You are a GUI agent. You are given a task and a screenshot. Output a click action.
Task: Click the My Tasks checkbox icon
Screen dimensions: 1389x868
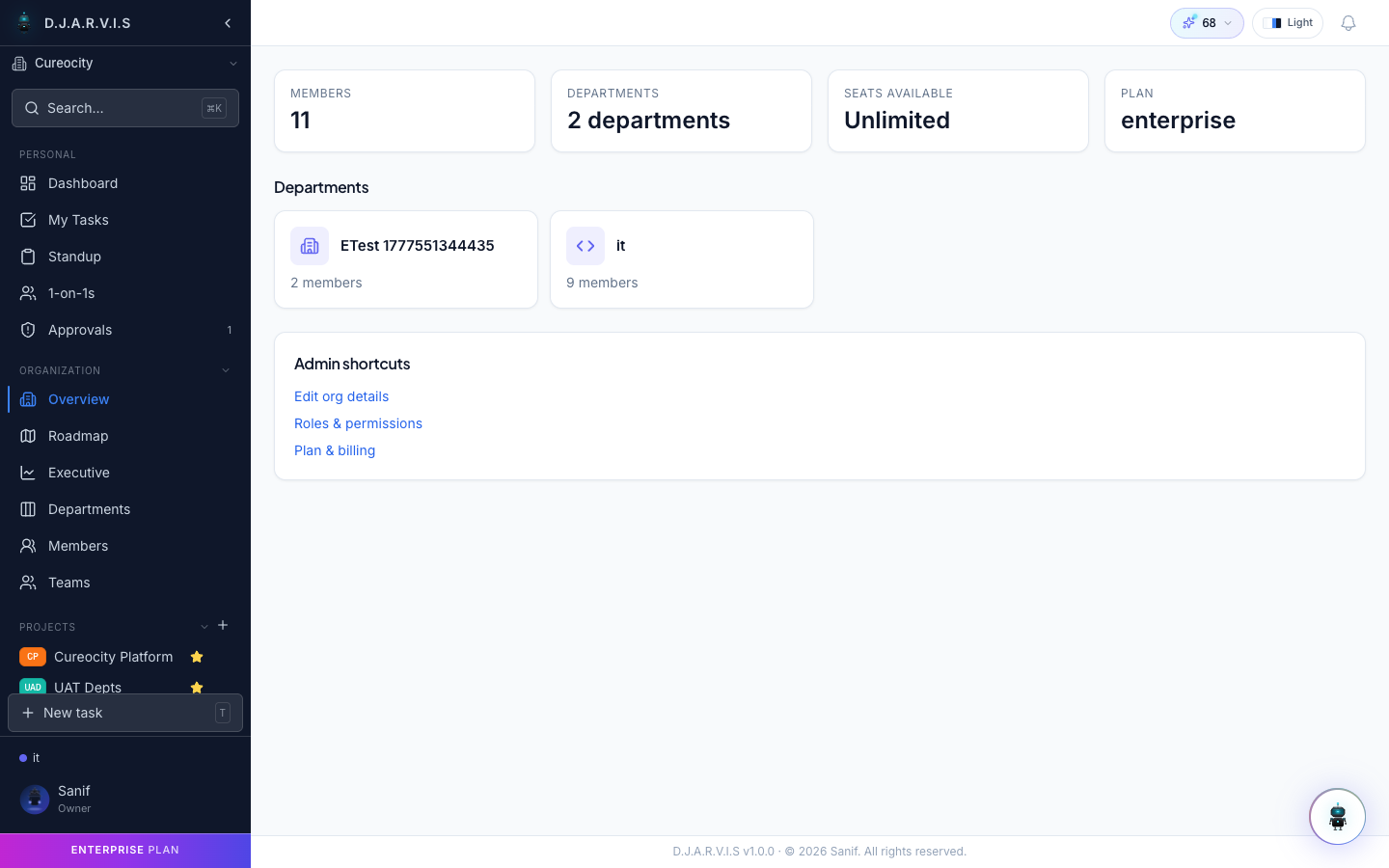click(x=28, y=220)
